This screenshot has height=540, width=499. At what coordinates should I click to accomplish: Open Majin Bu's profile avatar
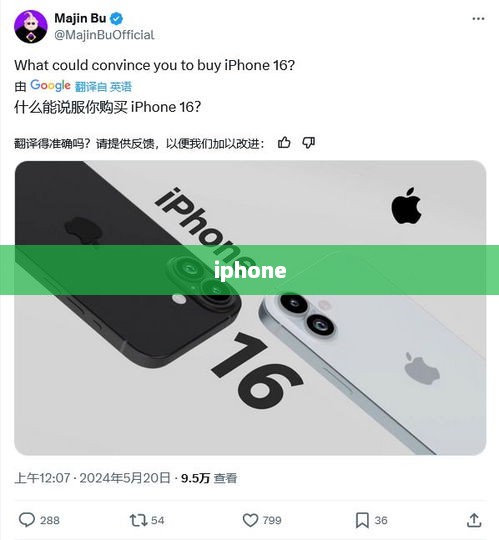click(x=31, y=27)
